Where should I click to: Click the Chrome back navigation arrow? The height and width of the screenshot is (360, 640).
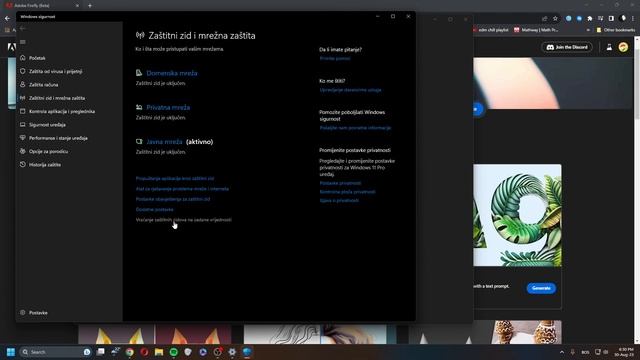point(7,18)
